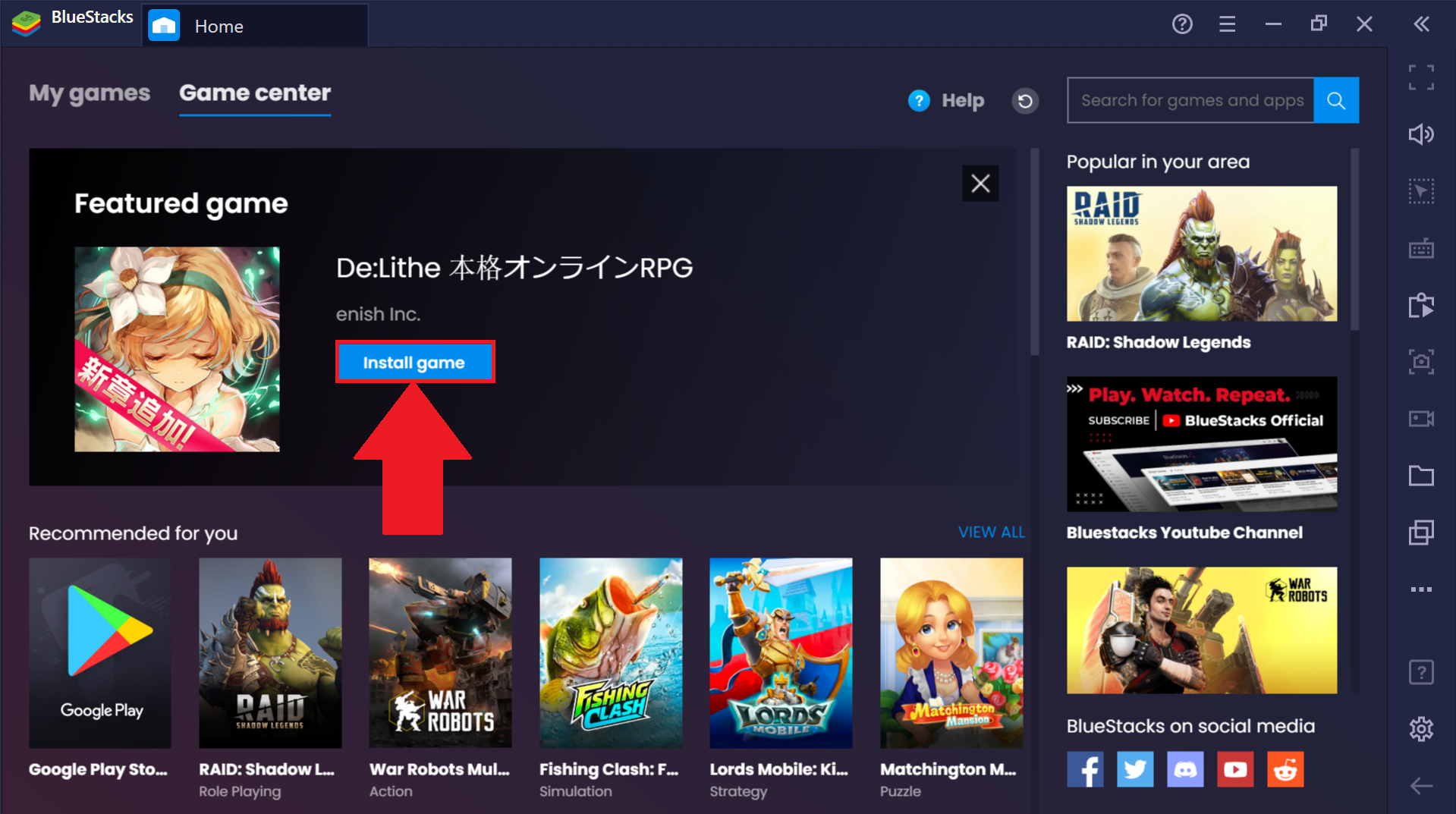
Task: Toggle fullscreen mode in sidebar
Action: coord(1421,77)
